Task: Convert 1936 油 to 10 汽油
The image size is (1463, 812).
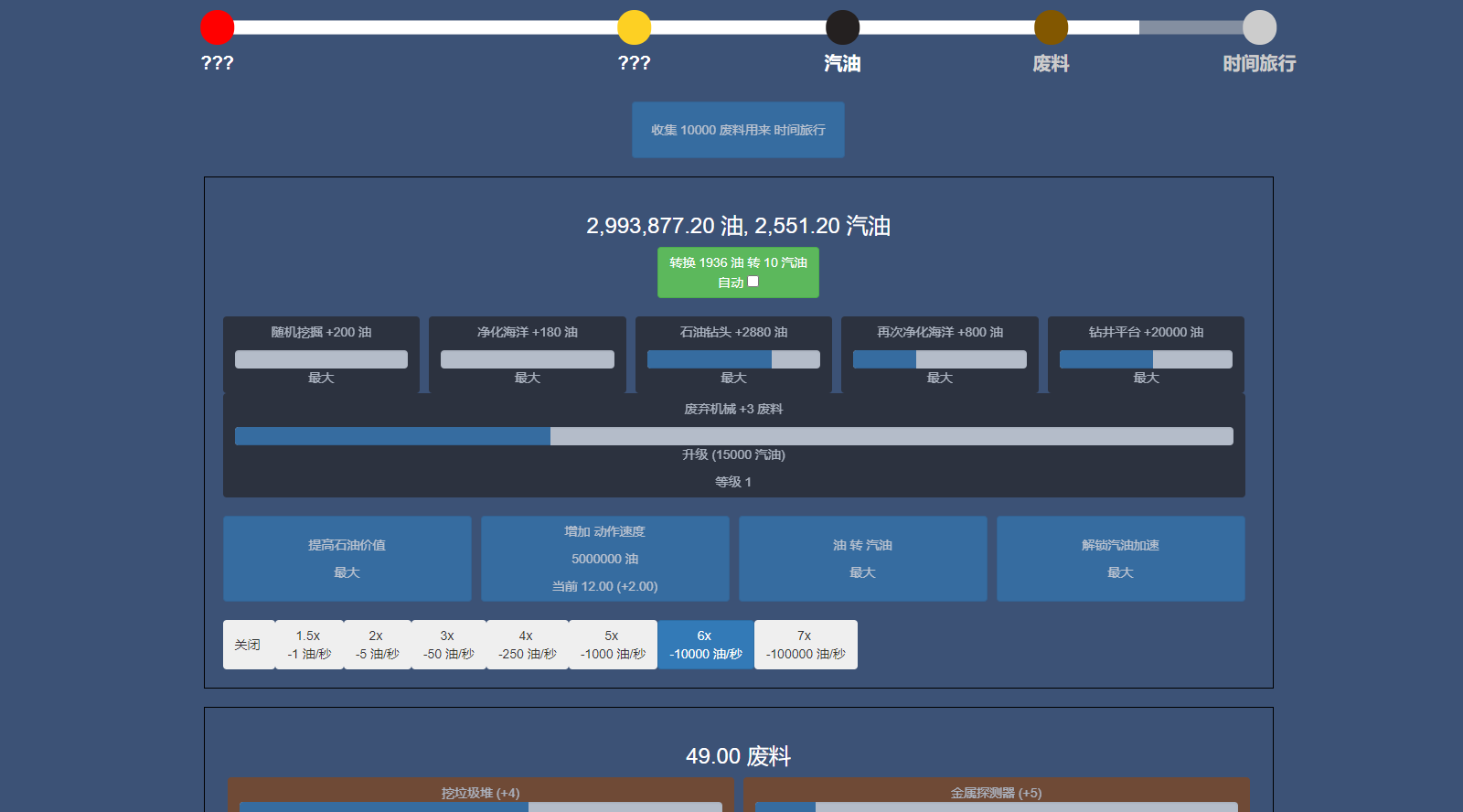Action: tap(738, 262)
